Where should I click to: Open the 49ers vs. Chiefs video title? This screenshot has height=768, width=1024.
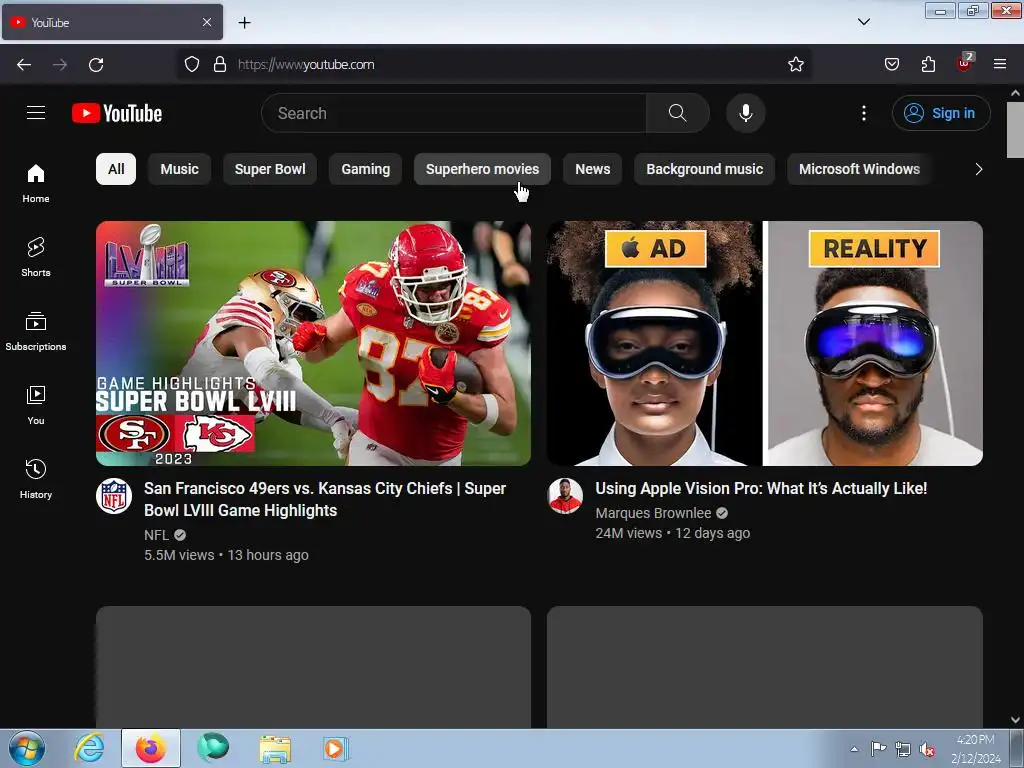pyautogui.click(x=325, y=499)
